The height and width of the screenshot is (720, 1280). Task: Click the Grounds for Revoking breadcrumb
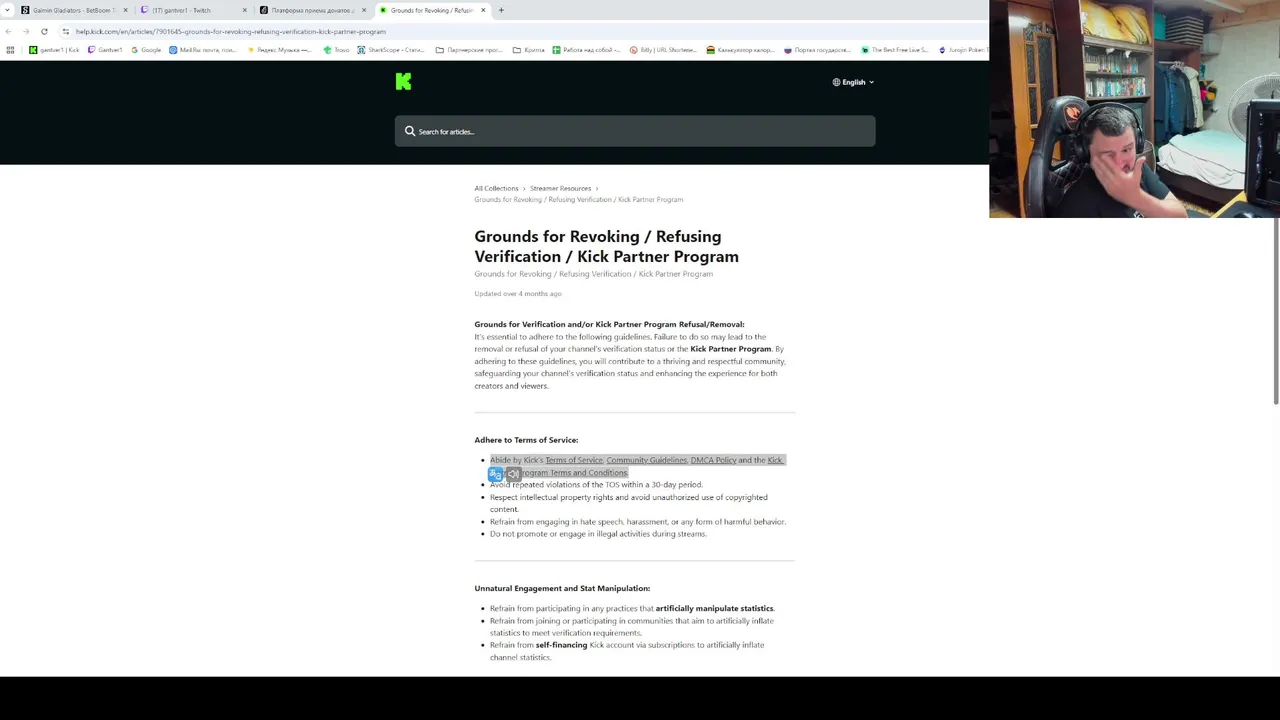point(578,199)
